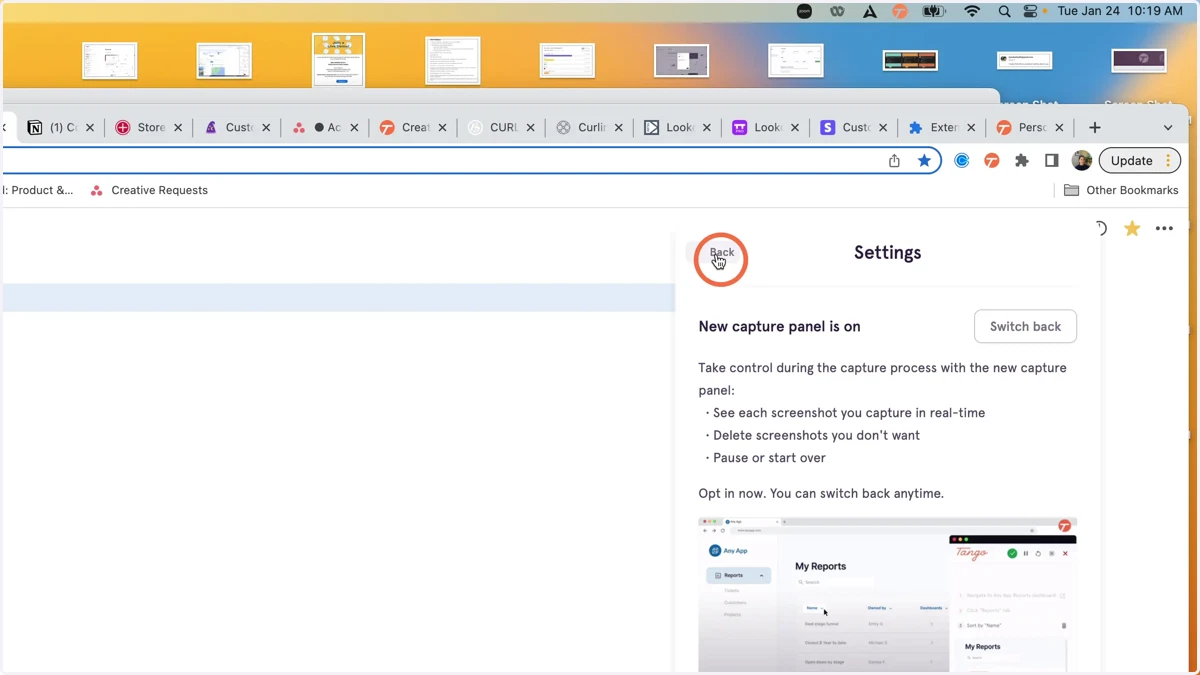
Task: Expand the tab search chevron
Action: (x=1168, y=128)
